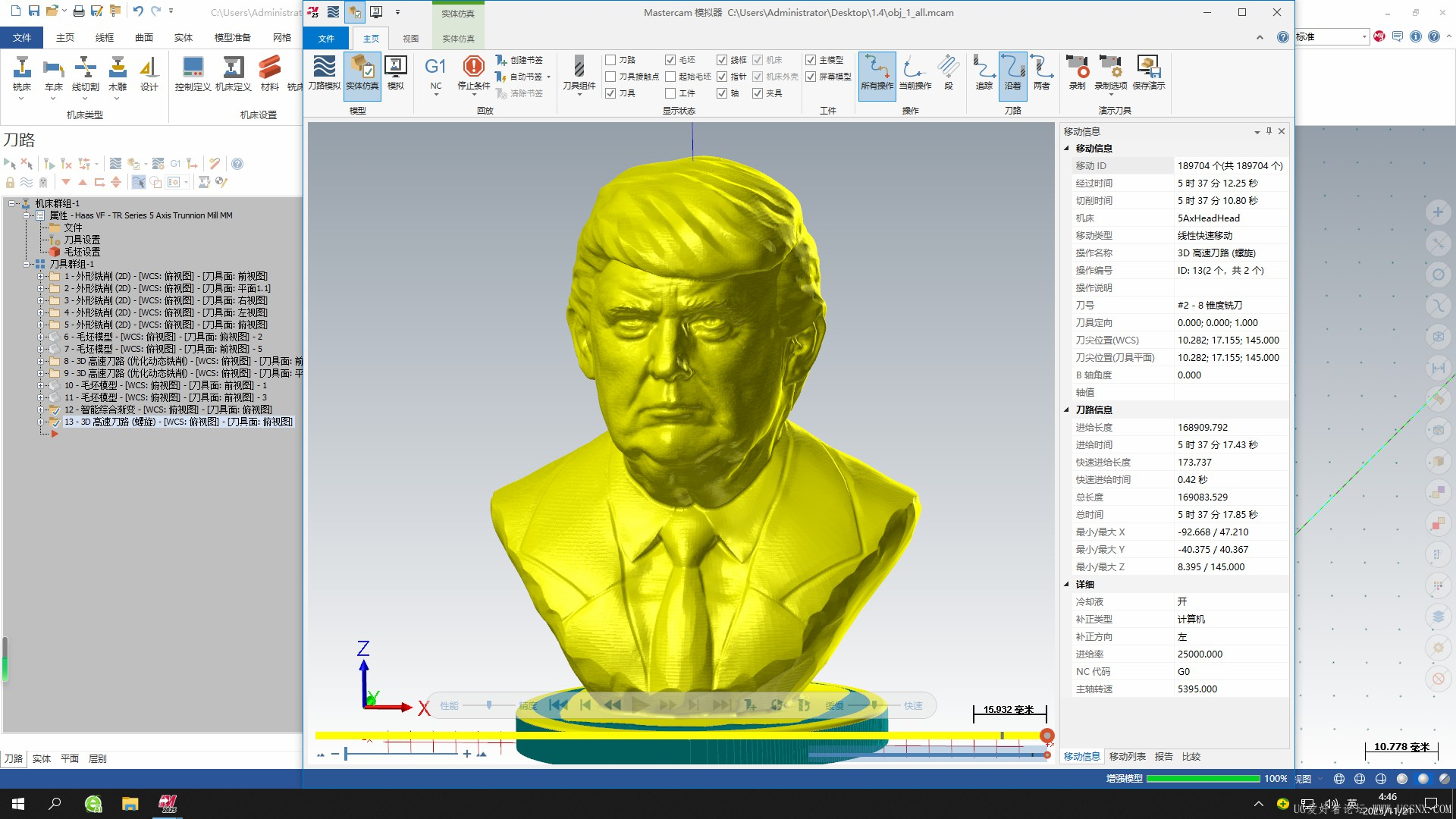1456x819 pixels.
Task: Switch to the 视图 ribbon tab
Action: click(410, 39)
